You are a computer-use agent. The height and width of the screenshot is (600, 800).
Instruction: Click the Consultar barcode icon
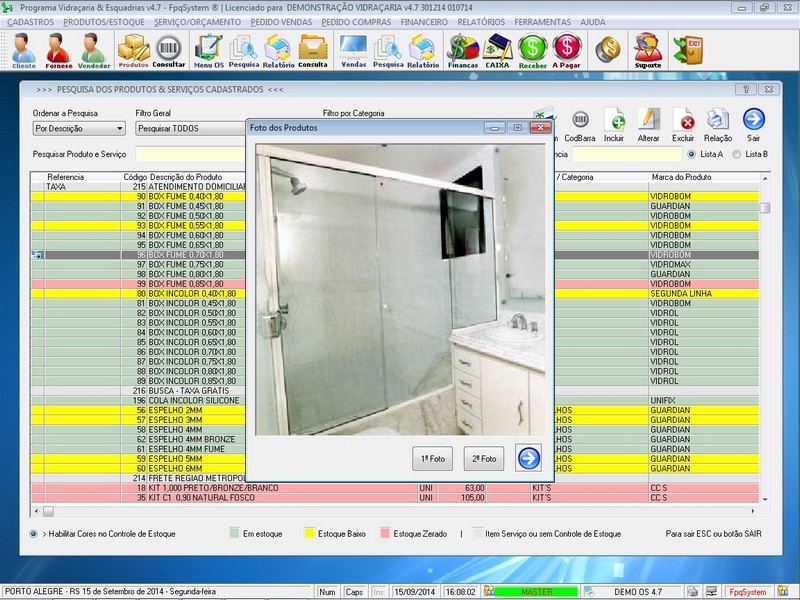[168, 50]
